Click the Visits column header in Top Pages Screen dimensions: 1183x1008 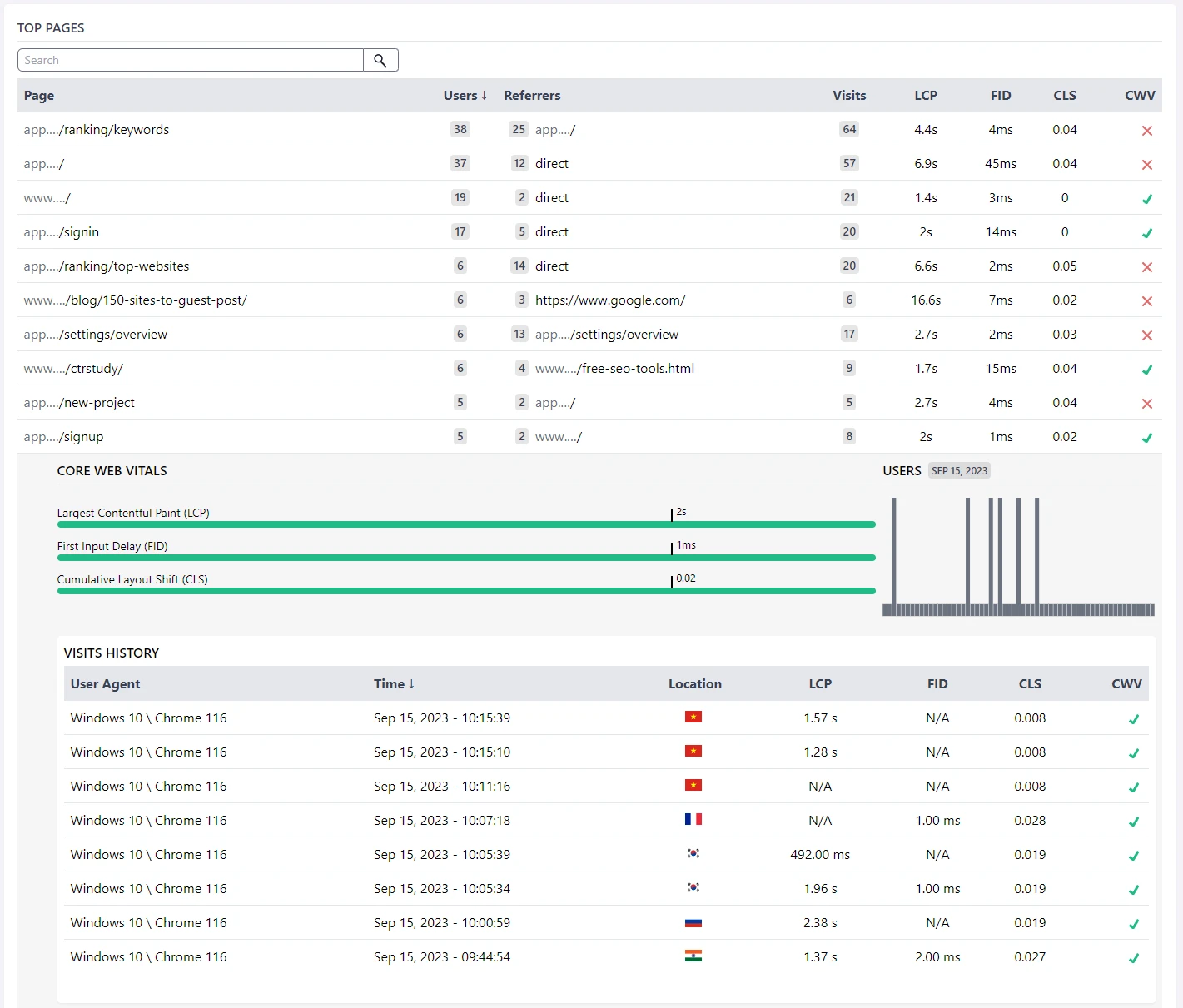849,96
